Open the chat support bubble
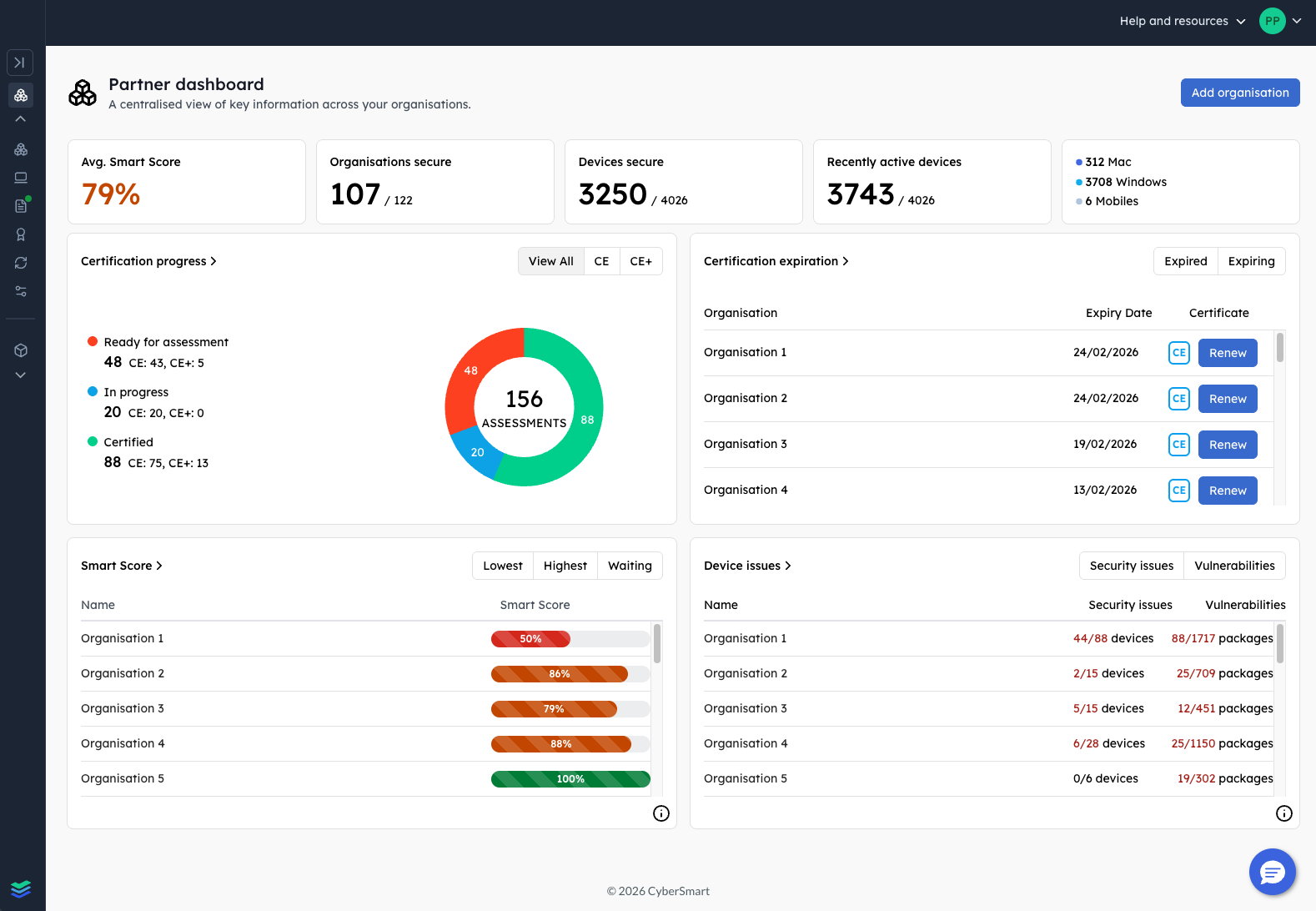This screenshot has width=1316, height=911. [1272, 872]
